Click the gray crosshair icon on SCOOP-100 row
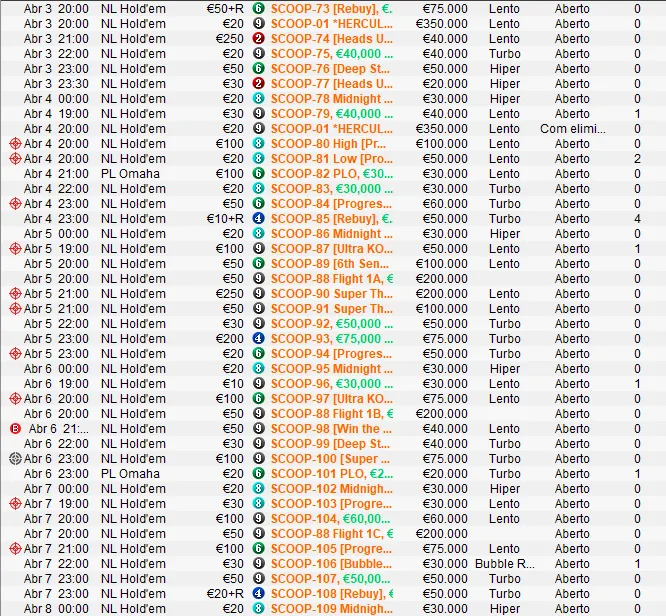Viewport: 666px width, 616px height. (x=15, y=459)
